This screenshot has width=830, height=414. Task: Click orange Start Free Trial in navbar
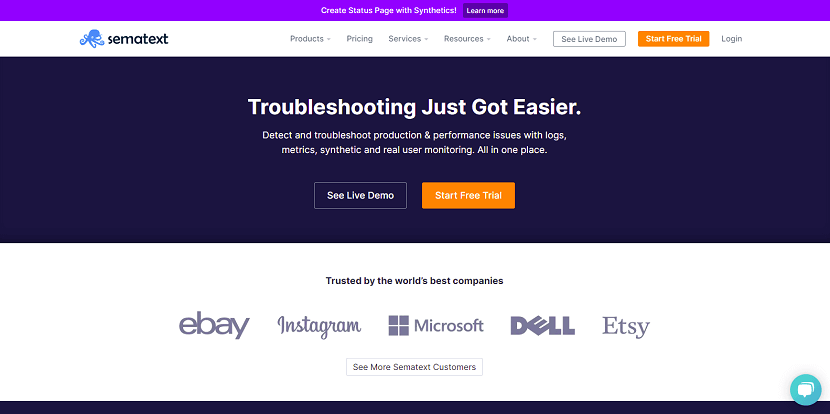point(673,39)
